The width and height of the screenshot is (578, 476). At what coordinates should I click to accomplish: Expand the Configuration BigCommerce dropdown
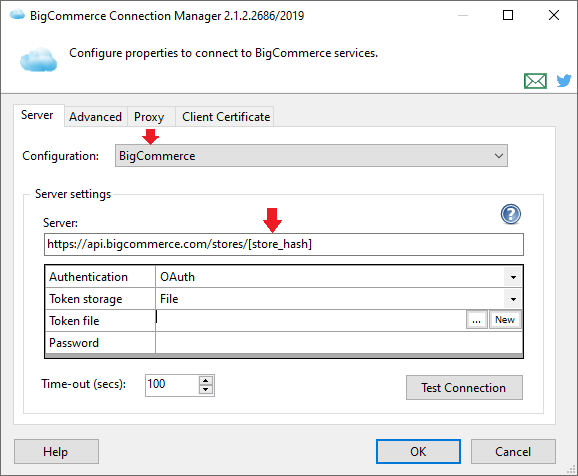pyautogui.click(x=311, y=156)
